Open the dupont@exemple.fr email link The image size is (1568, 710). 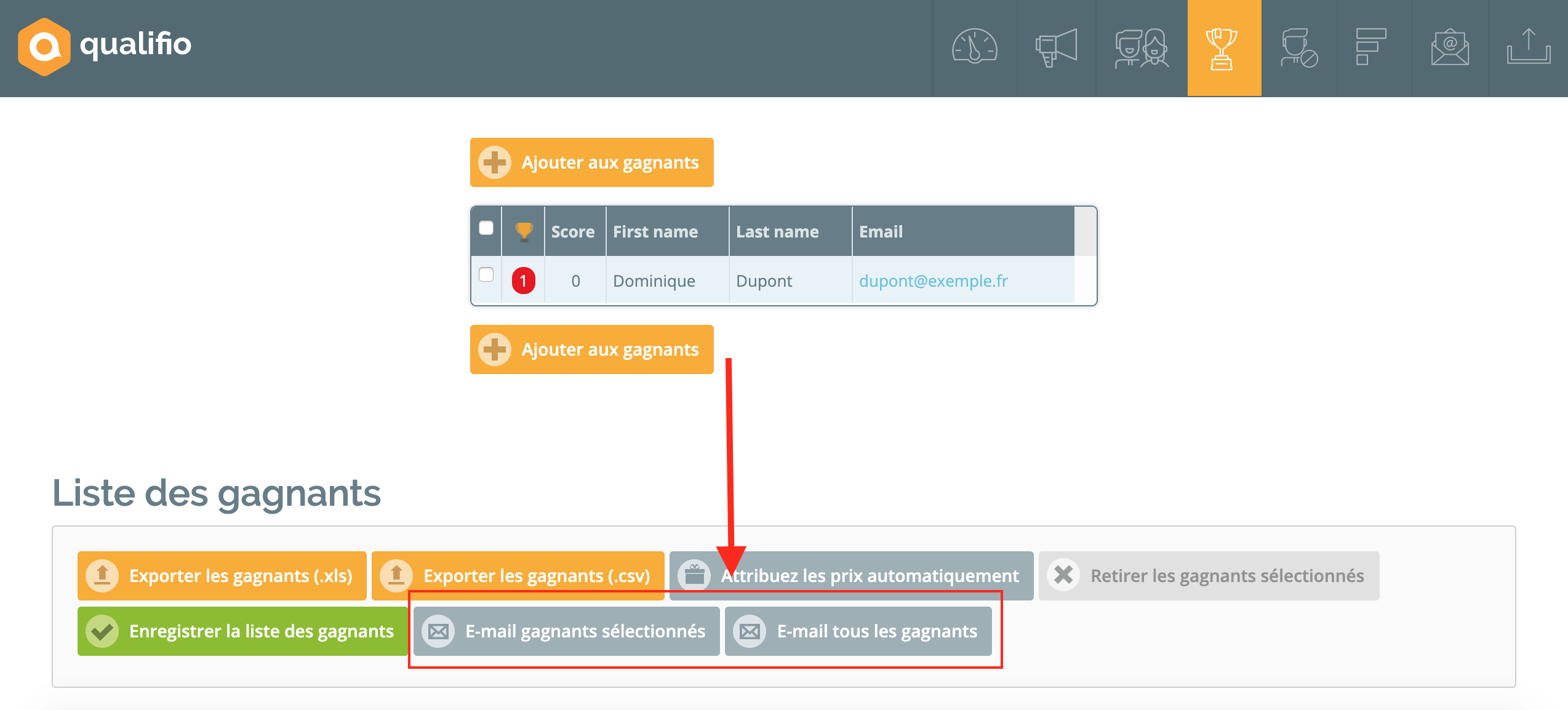(934, 281)
